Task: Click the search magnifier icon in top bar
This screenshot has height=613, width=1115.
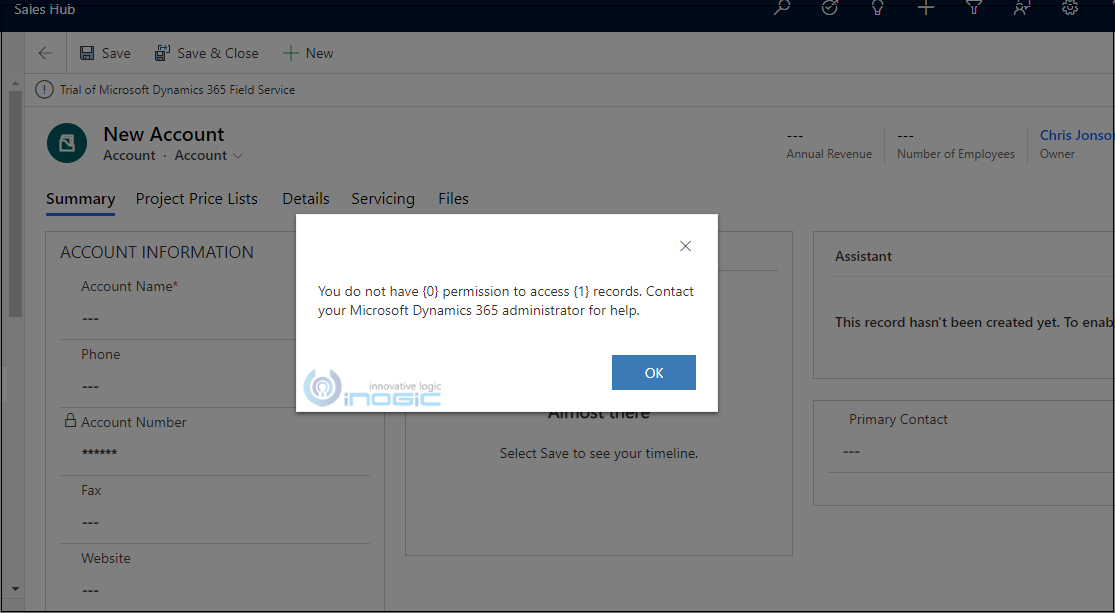Action: click(782, 8)
